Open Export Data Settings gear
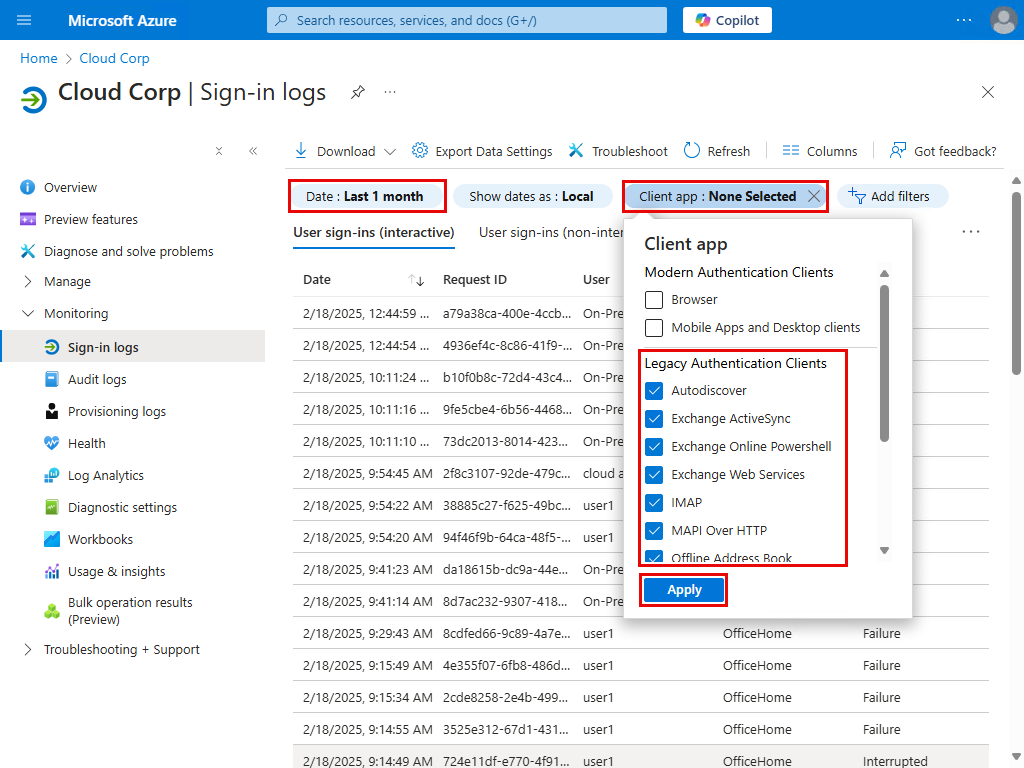The height and width of the screenshot is (768, 1024). [419, 151]
